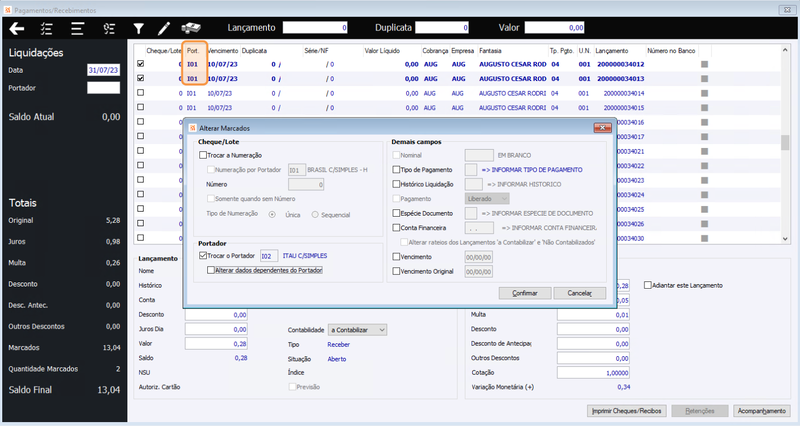Open the Contabilidade 'a Contabilizar' dropdown
Viewport: 800px width, 426px height.
[x=357, y=330]
